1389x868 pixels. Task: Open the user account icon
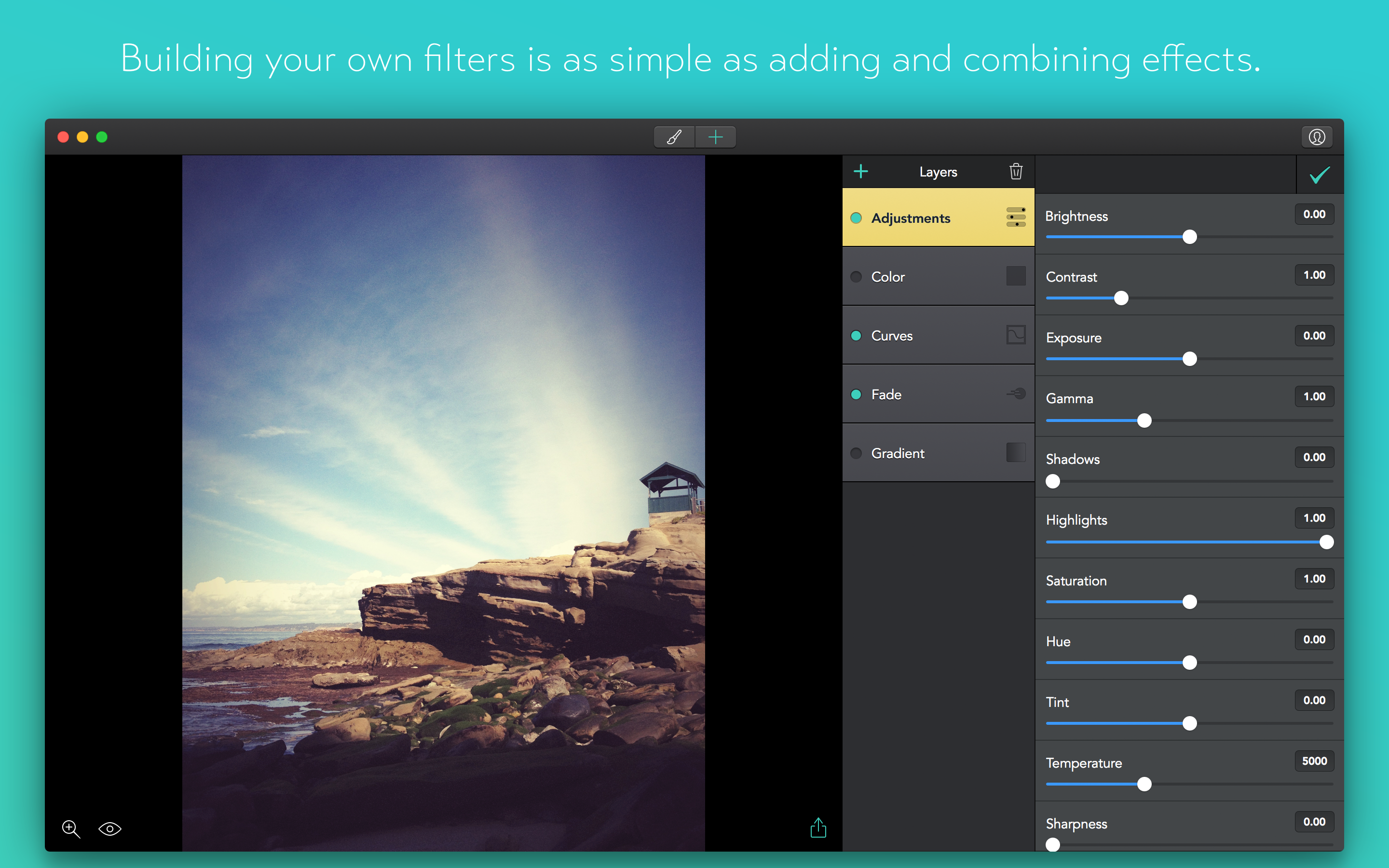click(x=1317, y=137)
